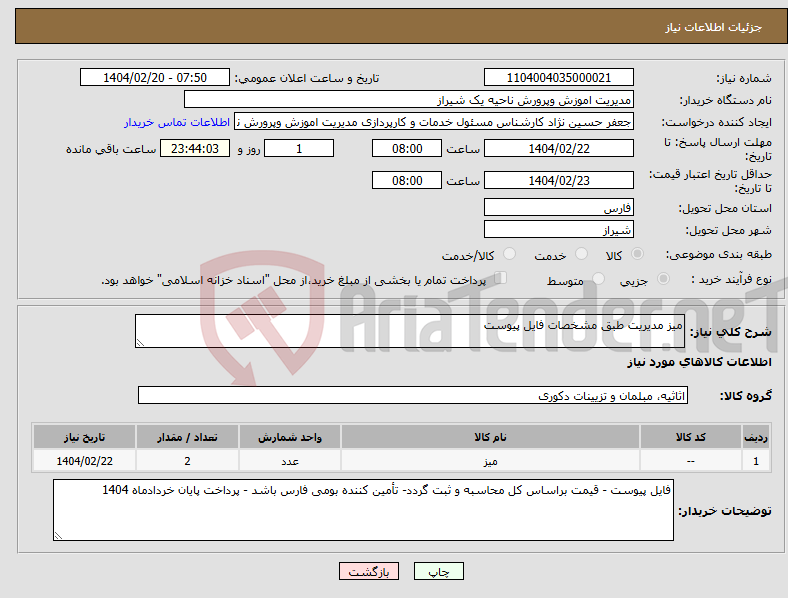The image size is (788, 598).
Task: Click the عدد unit cell
Action: coord(290,460)
